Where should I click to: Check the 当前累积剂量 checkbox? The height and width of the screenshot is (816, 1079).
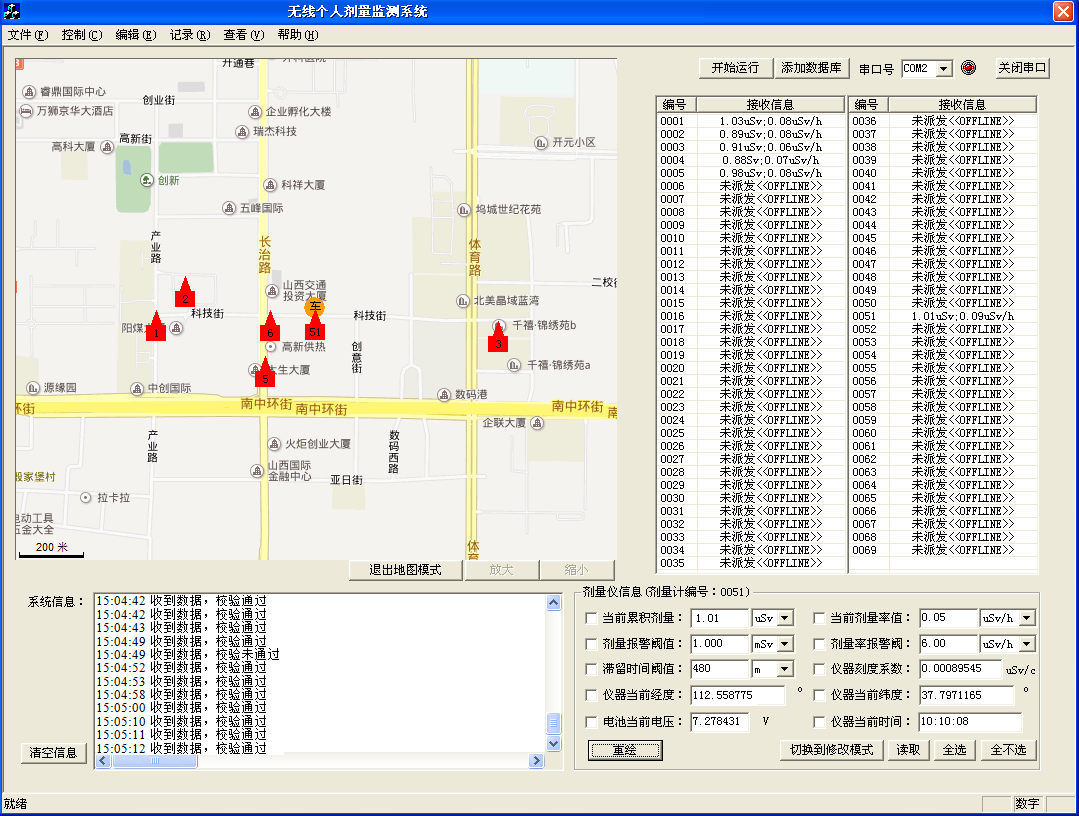pos(590,618)
